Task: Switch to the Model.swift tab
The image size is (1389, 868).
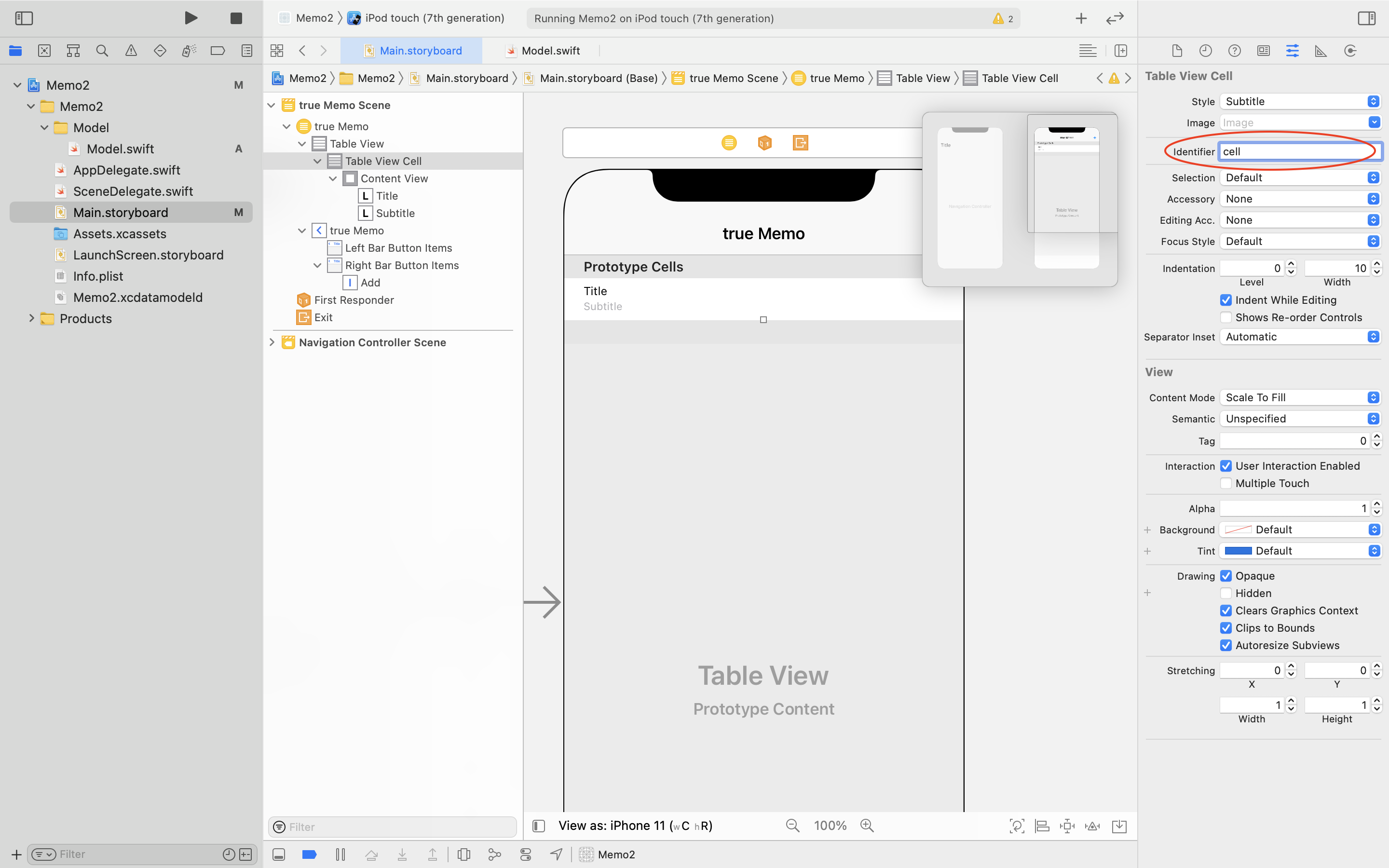Action: (x=550, y=51)
